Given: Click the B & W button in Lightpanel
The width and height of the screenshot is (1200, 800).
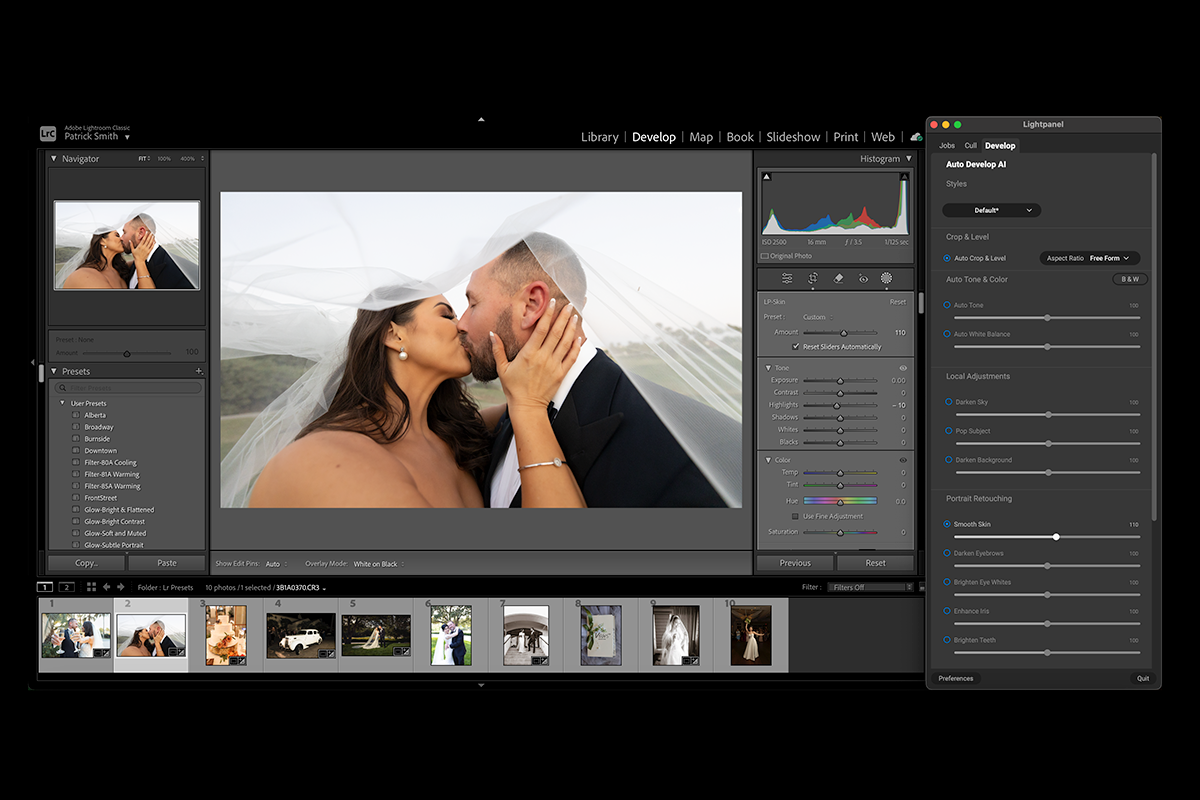Looking at the screenshot, I should coord(1130,279).
